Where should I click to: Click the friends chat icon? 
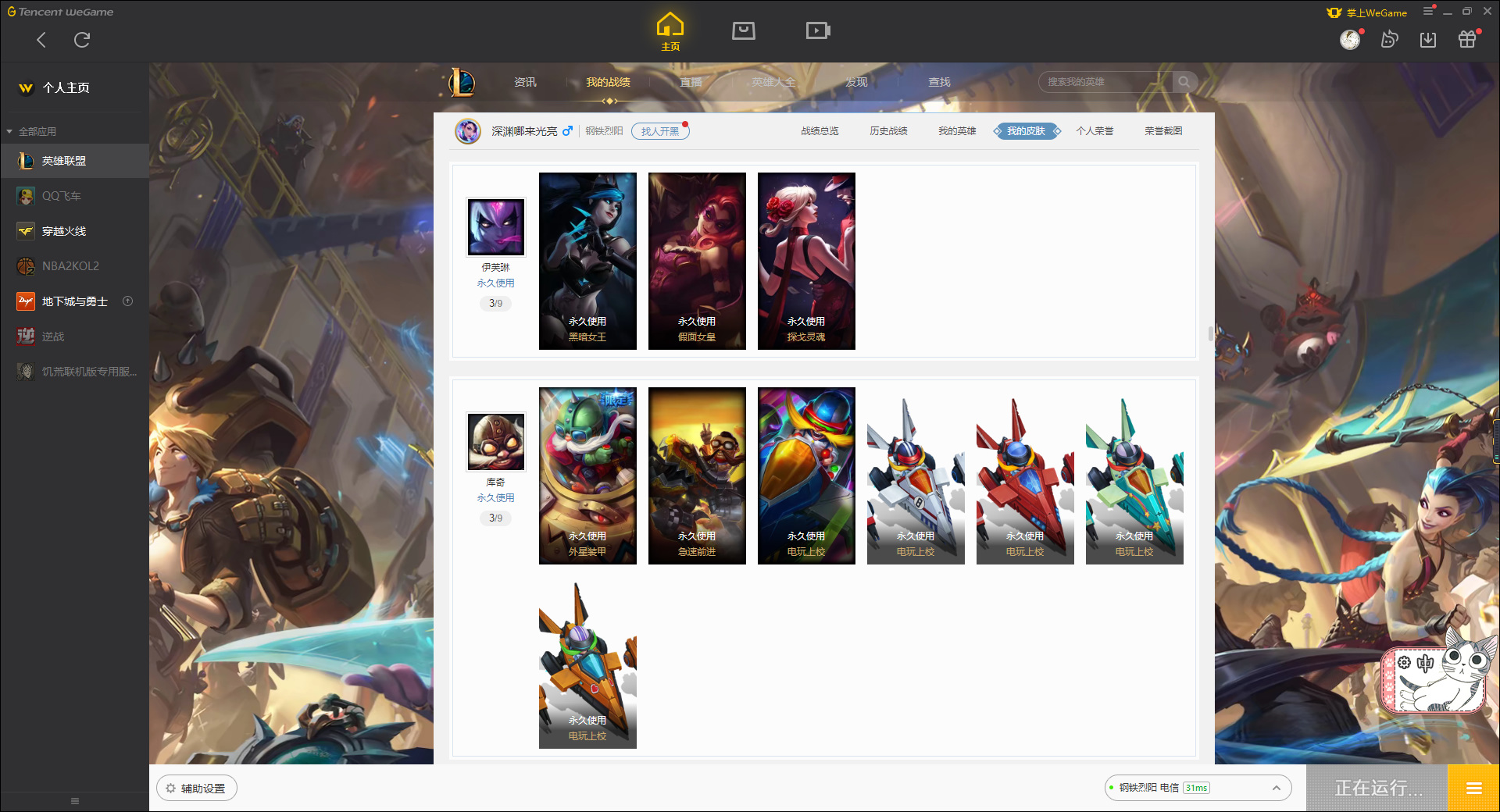(x=1389, y=39)
